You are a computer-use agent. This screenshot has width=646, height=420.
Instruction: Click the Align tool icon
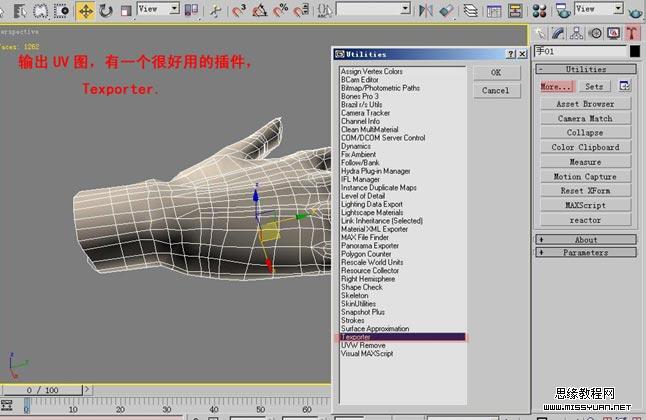[x=446, y=10]
